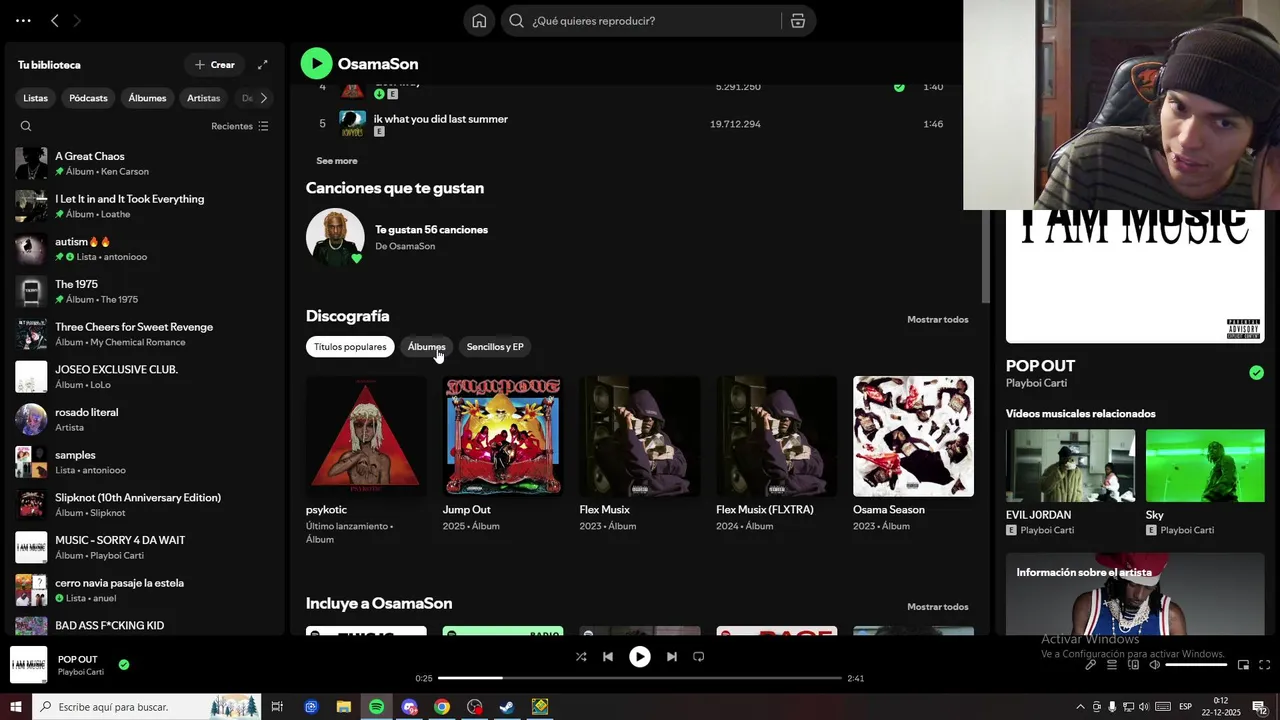The height and width of the screenshot is (720, 1280).
Task: Go to Spotify home
Action: 479,21
